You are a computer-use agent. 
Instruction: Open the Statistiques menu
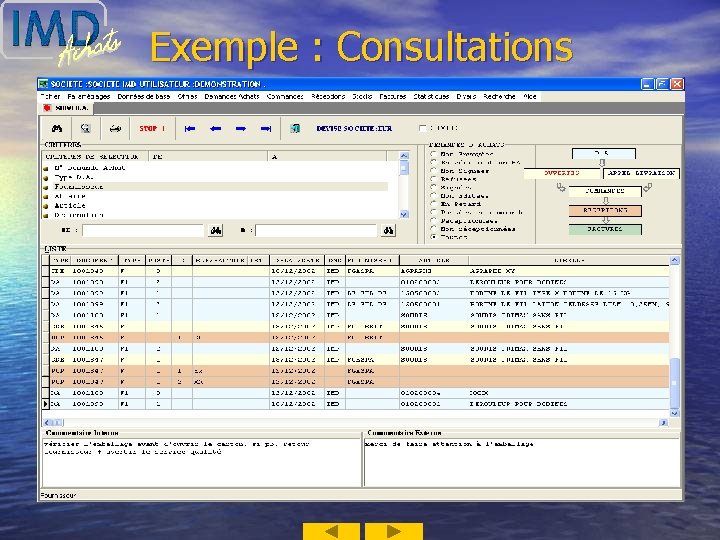[x=431, y=96]
